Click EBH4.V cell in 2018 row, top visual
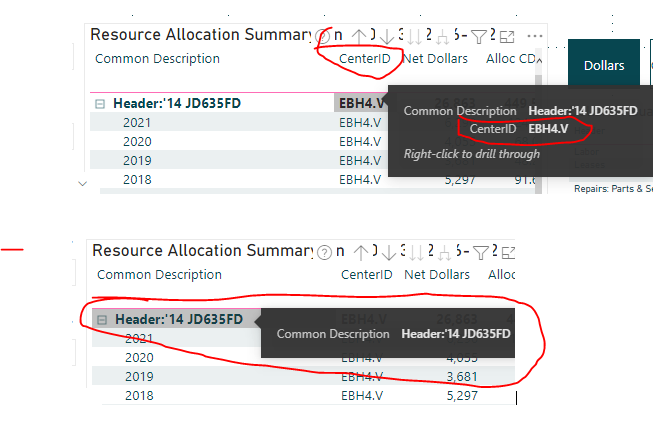 (360, 180)
